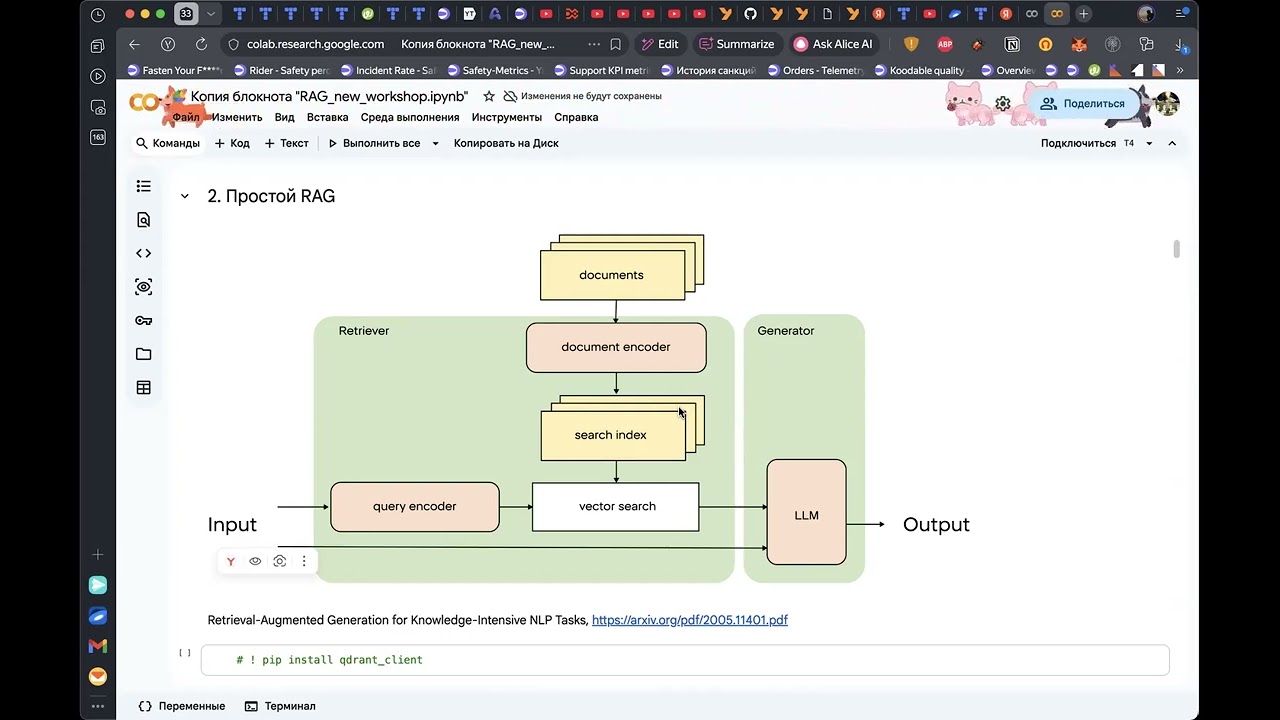Toggle the eye icon in cell floating toolbar
This screenshot has height=720, width=1280.
(255, 561)
